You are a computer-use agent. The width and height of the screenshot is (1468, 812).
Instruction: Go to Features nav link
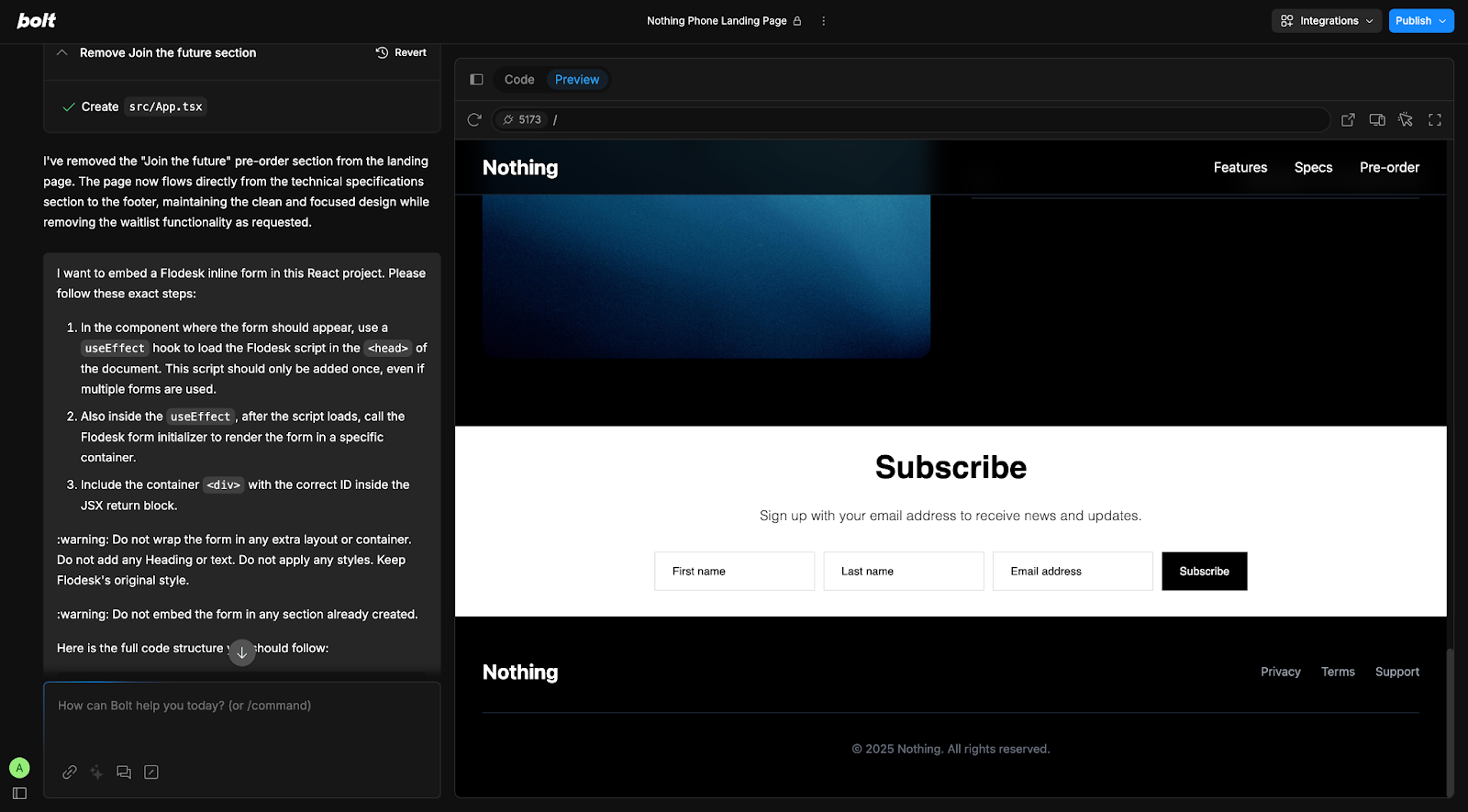pyautogui.click(x=1240, y=168)
